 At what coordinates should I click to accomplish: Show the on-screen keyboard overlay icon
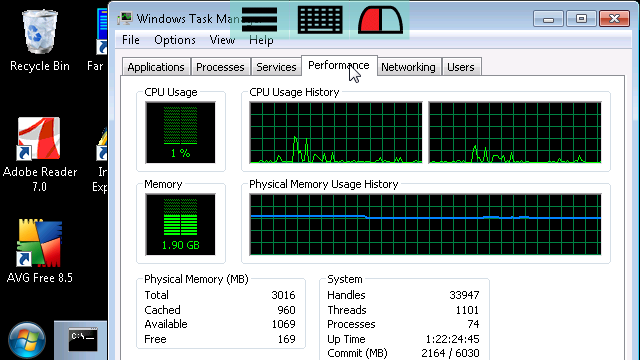pyautogui.click(x=320, y=20)
